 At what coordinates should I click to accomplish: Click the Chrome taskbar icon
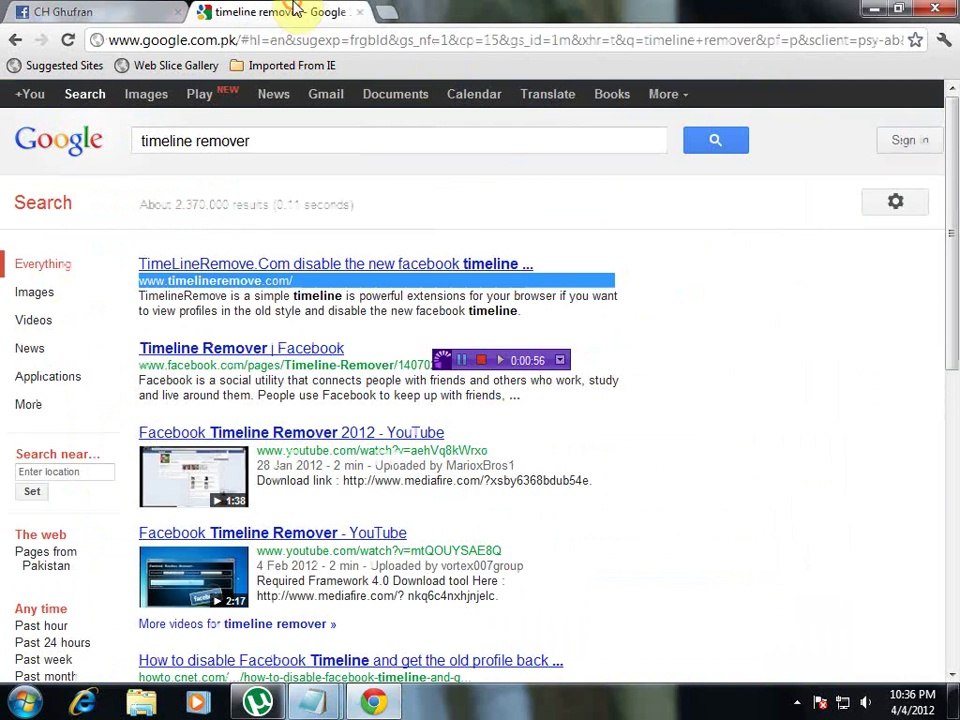pos(373,702)
